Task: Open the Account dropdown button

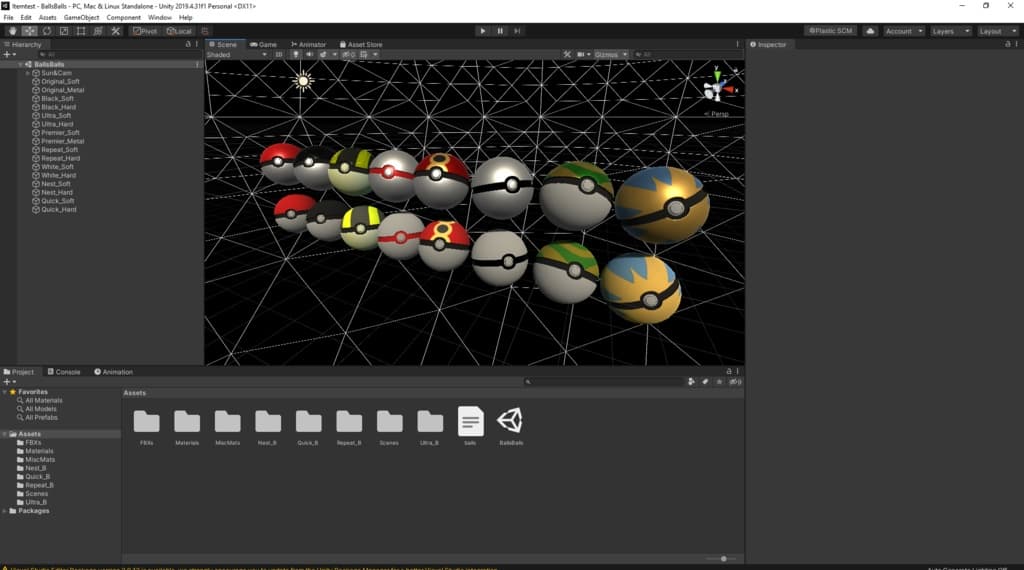Action: pos(903,31)
